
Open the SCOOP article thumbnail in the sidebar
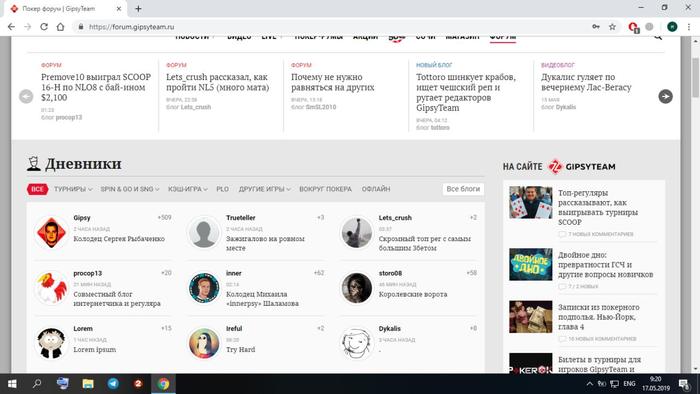pos(531,203)
